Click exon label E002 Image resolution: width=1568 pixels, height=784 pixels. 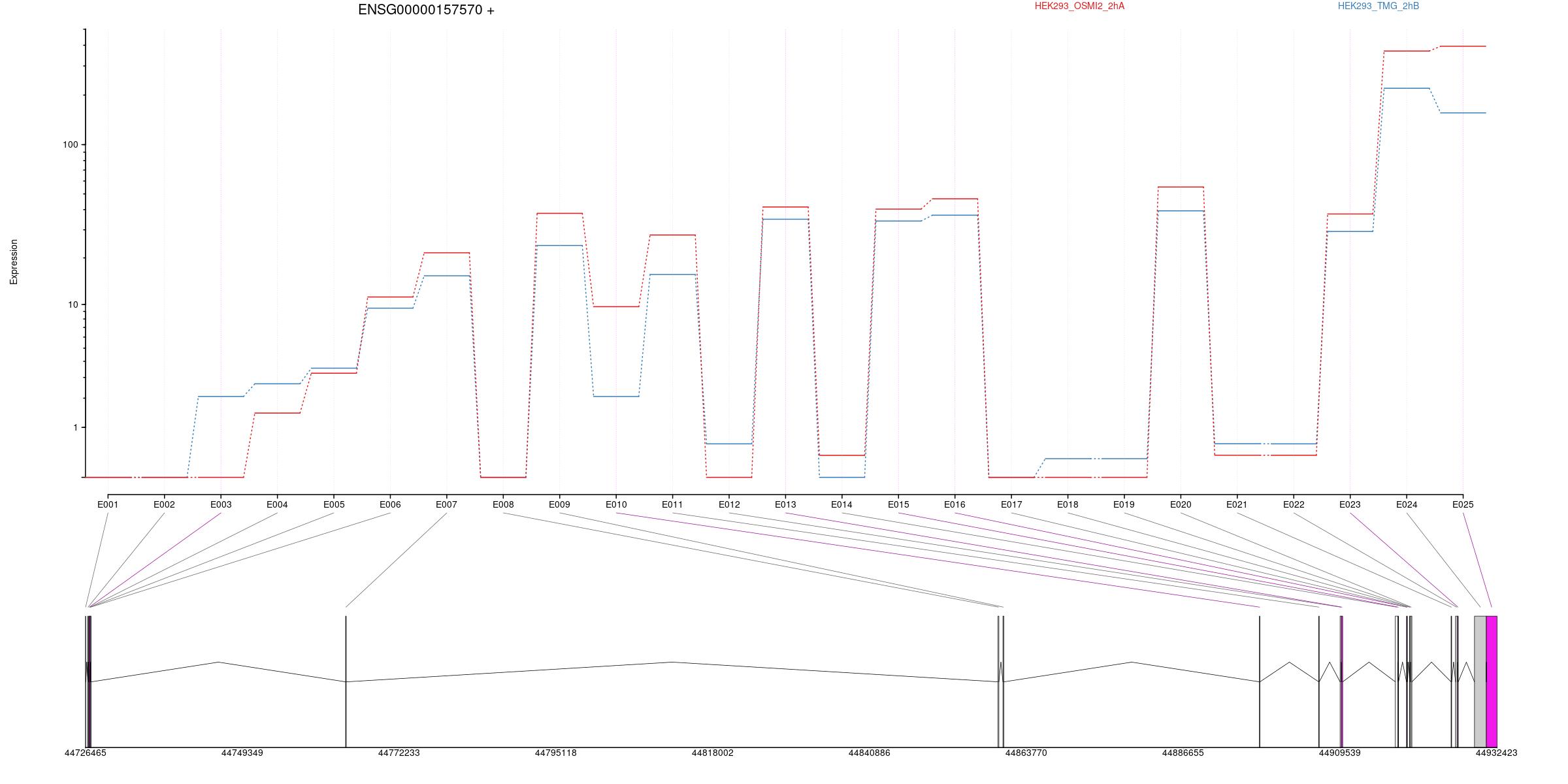164,504
